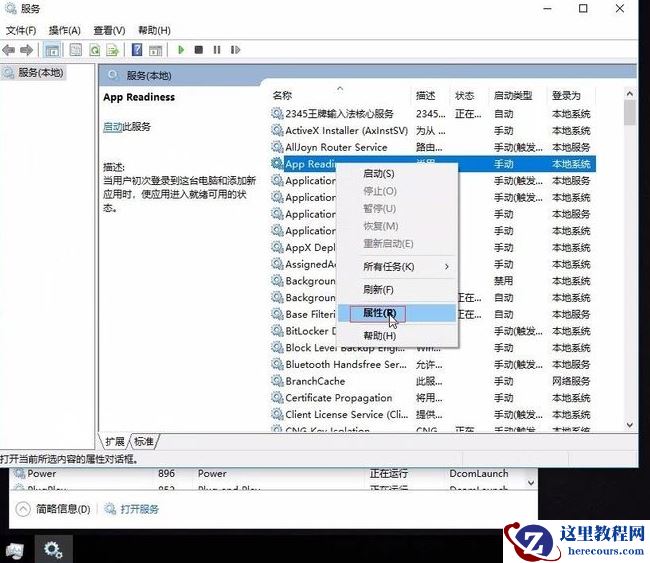The height and width of the screenshot is (563, 650).
Task: Click 网络服务 in the BranchCache row
Action: pos(571,381)
